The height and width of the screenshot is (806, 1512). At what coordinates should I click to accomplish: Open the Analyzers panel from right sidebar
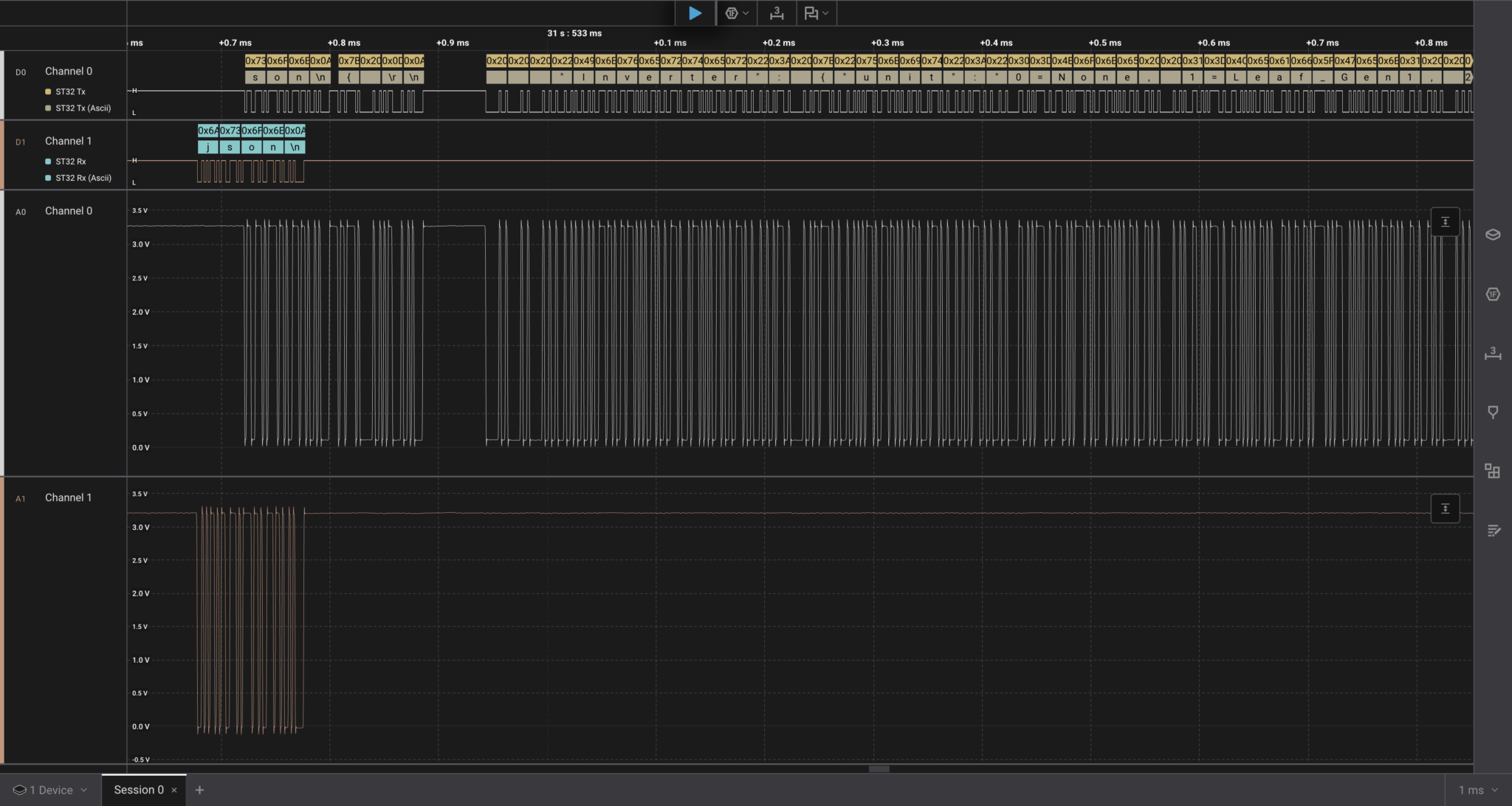click(1493, 294)
